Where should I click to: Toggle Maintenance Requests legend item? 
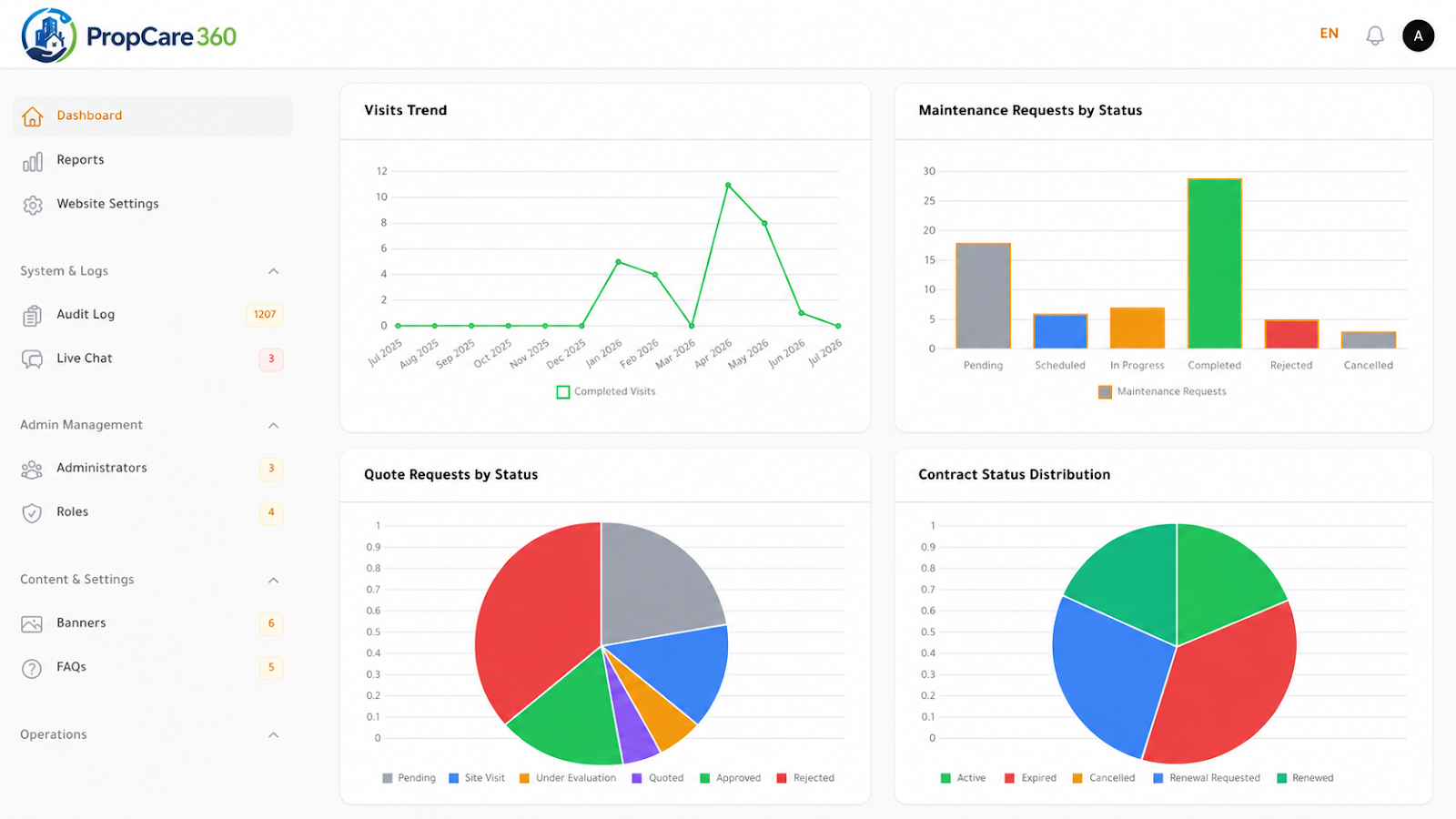click(1162, 391)
